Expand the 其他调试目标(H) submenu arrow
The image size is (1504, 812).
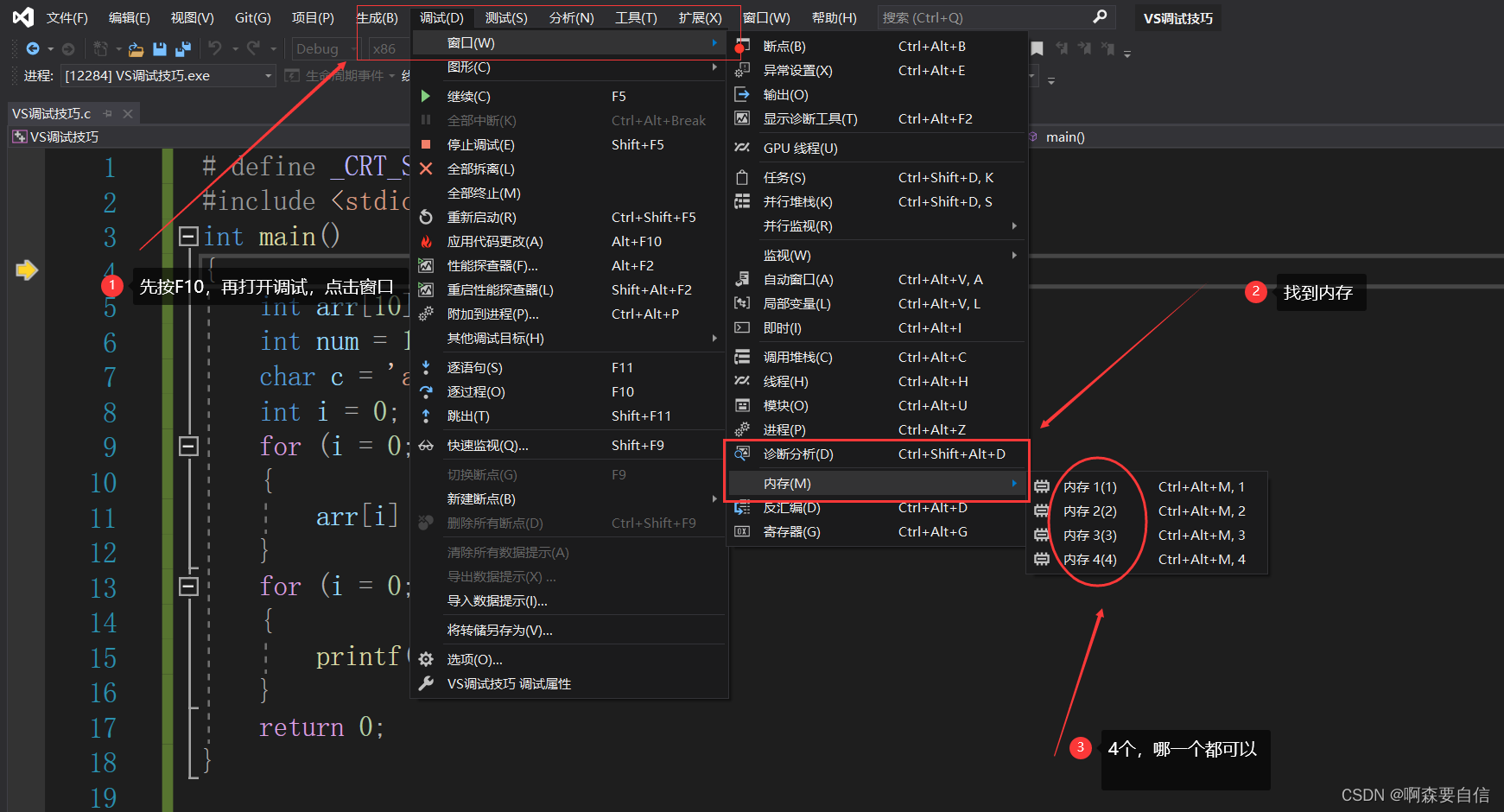714,338
